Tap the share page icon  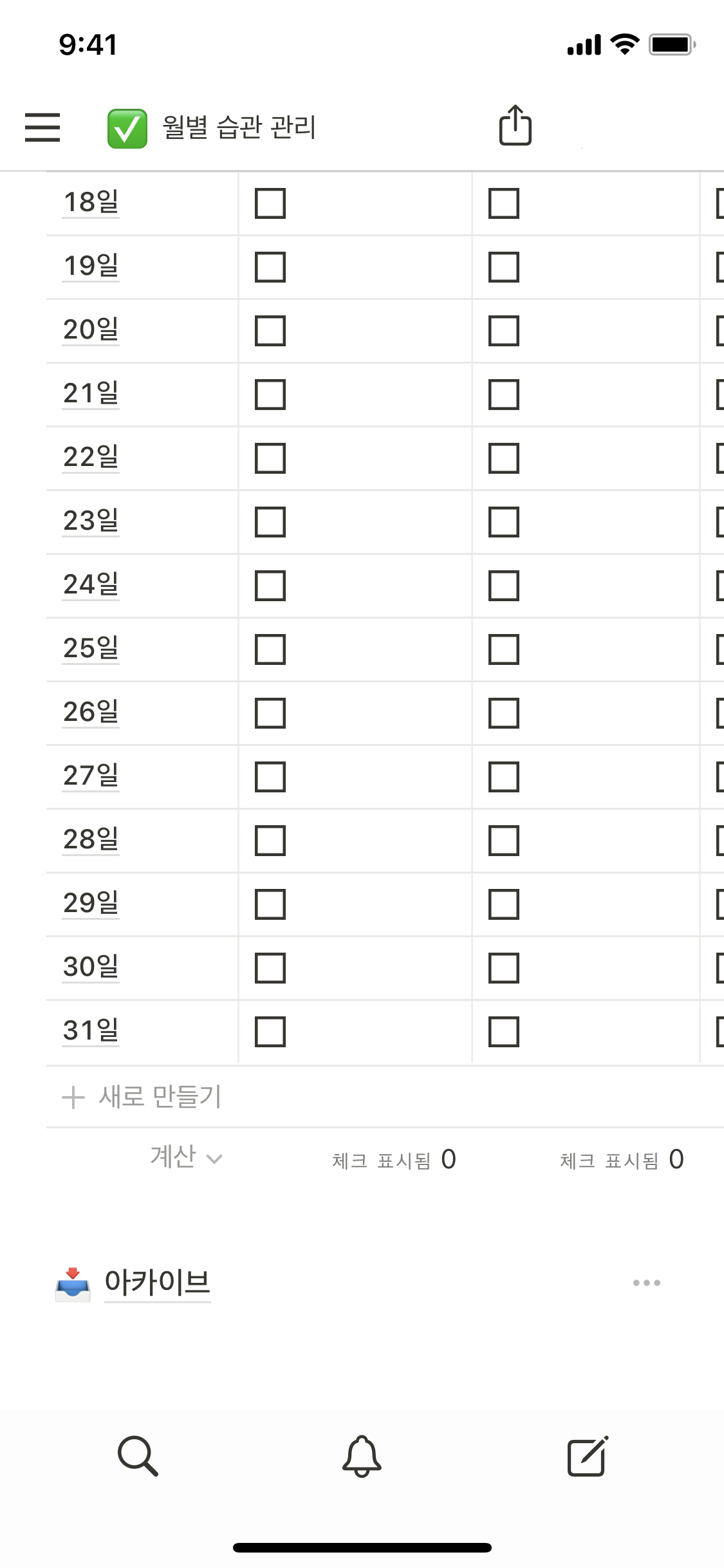click(515, 125)
